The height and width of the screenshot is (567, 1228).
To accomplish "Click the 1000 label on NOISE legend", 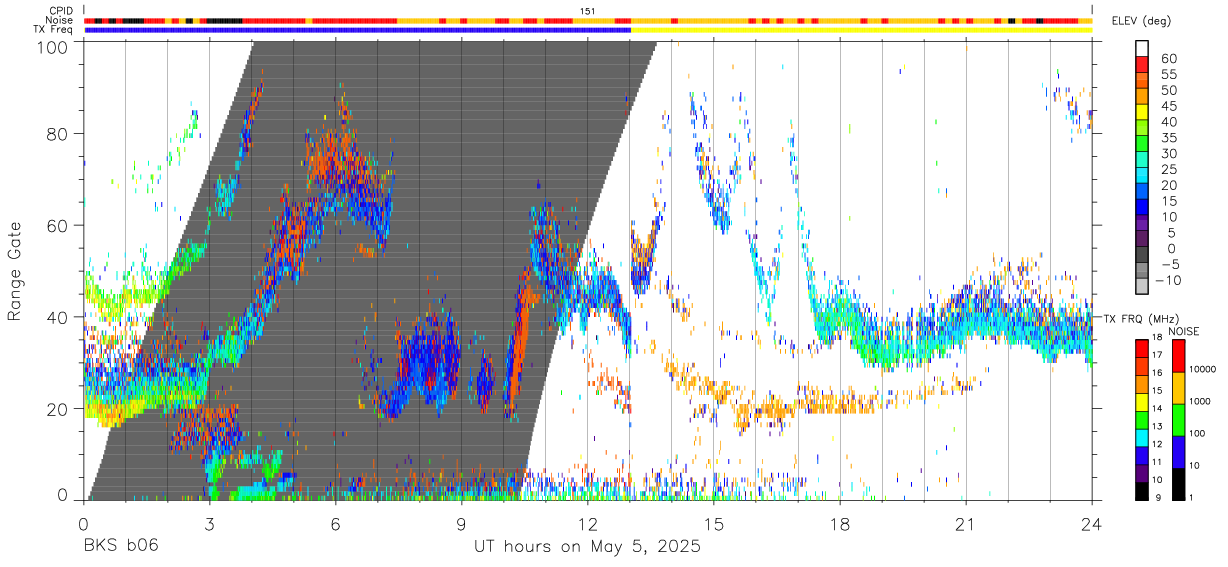I will [x=1202, y=401].
